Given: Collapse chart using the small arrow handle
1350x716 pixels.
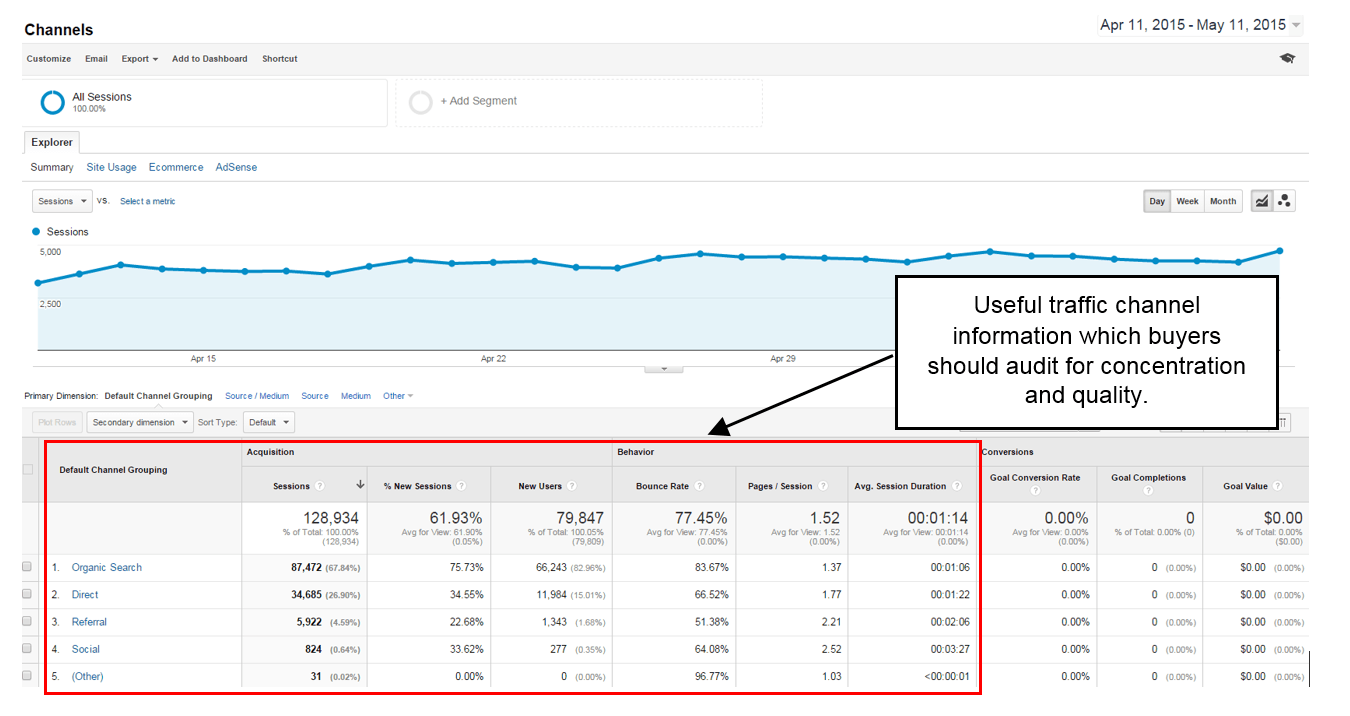Looking at the screenshot, I should point(663,368).
